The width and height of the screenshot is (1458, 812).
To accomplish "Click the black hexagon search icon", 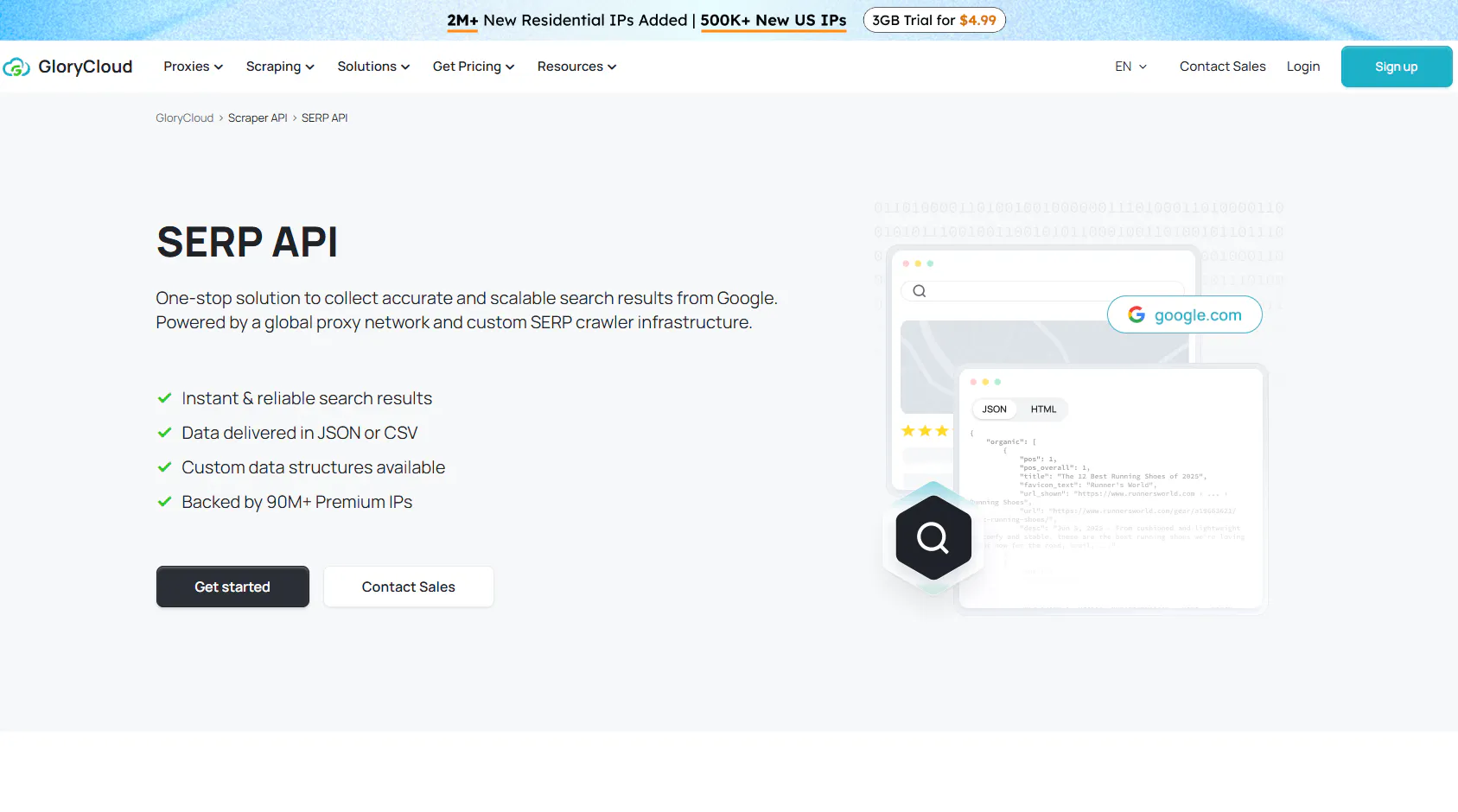I will click(933, 538).
